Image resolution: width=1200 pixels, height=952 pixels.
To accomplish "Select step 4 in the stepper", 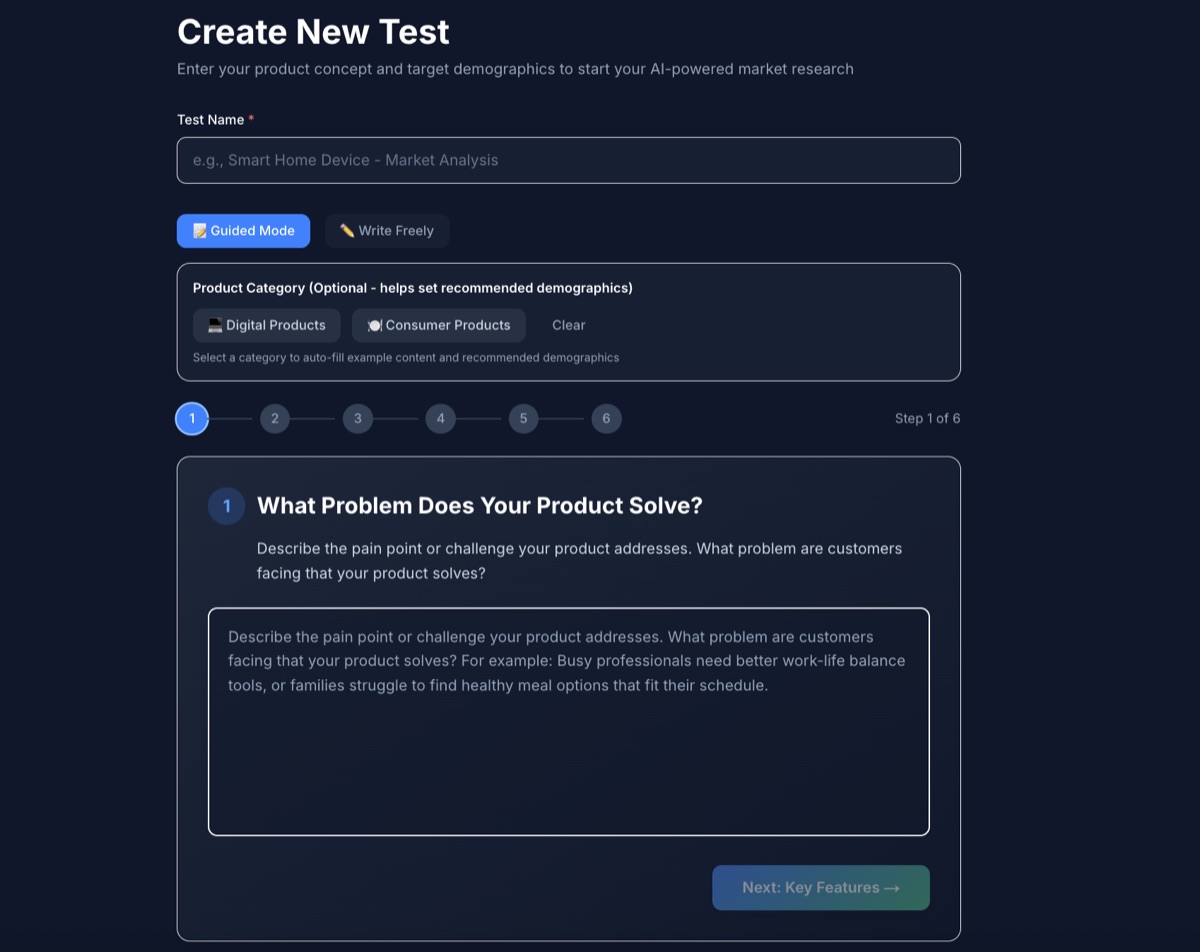I will point(440,418).
